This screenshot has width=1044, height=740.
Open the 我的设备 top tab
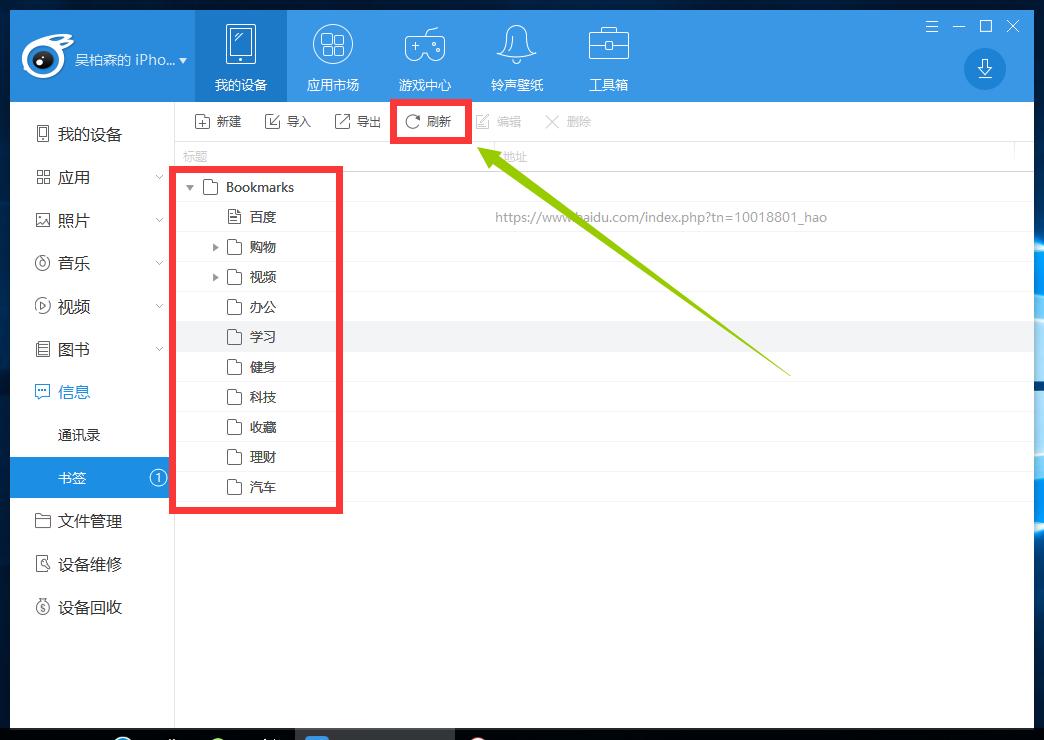(240, 57)
